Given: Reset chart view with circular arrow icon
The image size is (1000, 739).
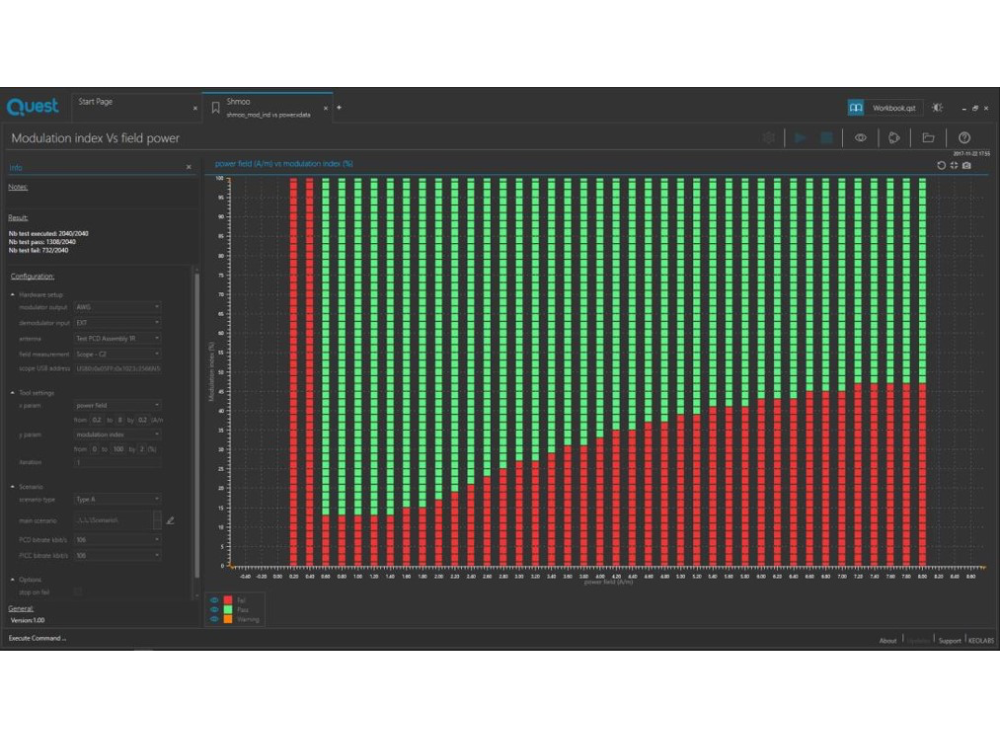Looking at the screenshot, I should click(x=941, y=165).
